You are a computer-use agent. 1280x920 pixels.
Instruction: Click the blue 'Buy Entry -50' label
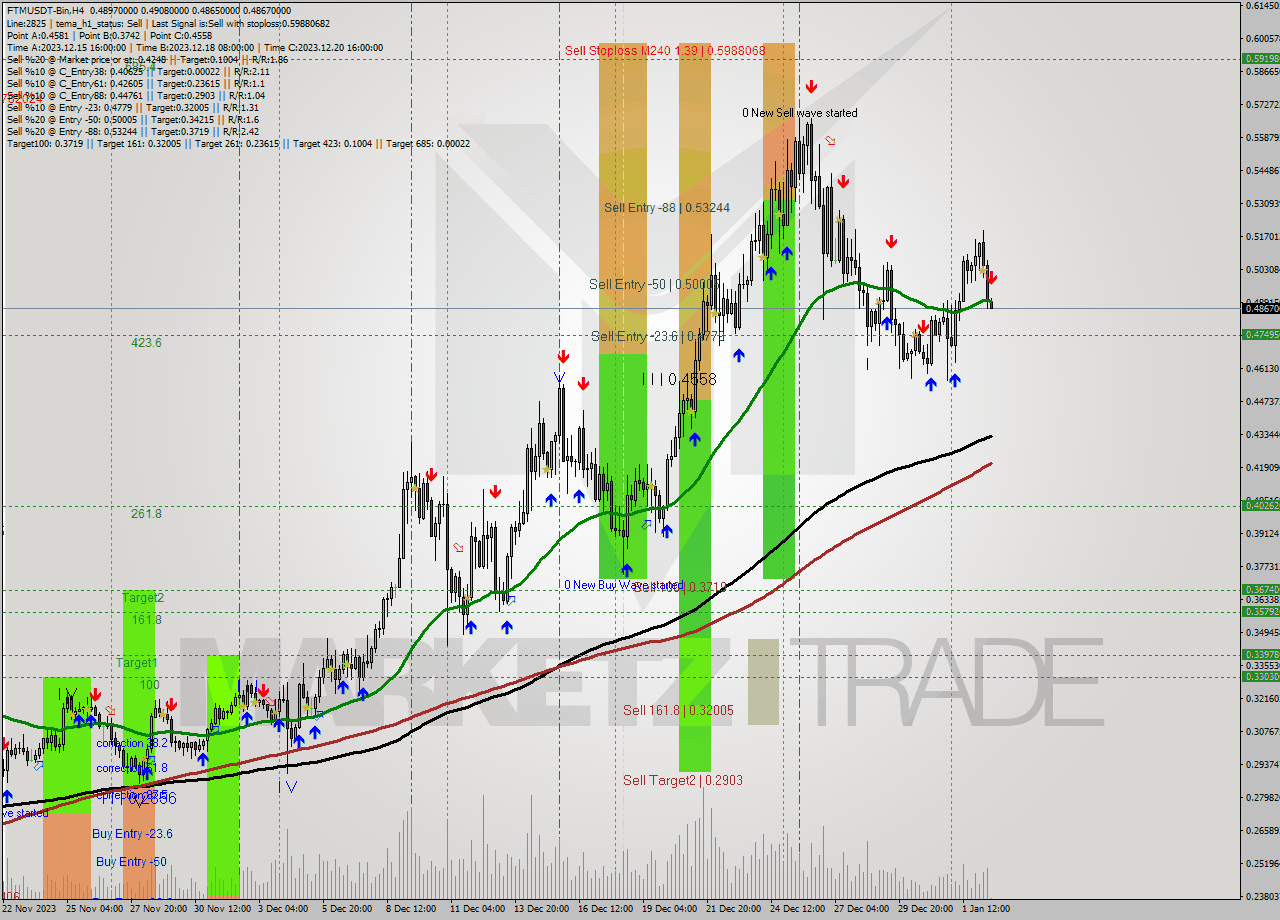pos(131,862)
